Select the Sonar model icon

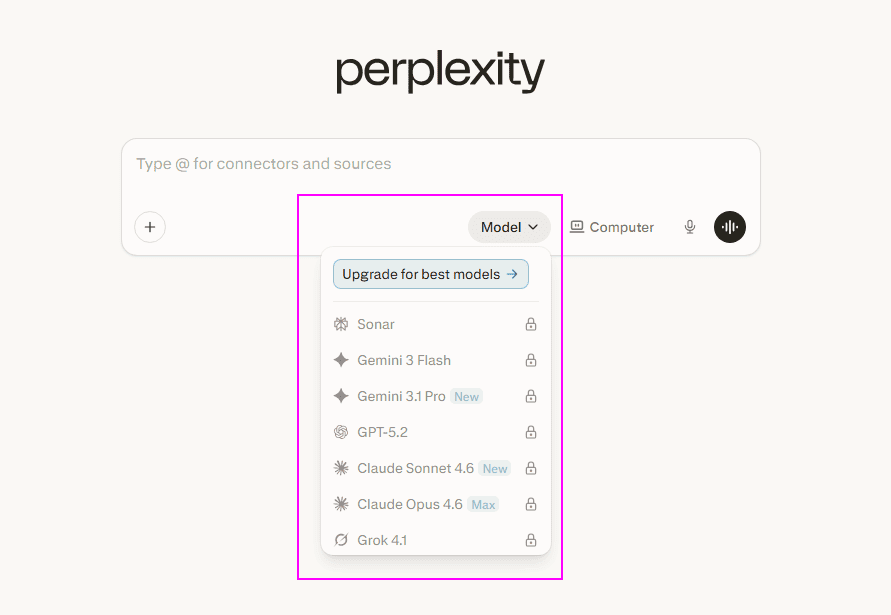click(x=341, y=324)
